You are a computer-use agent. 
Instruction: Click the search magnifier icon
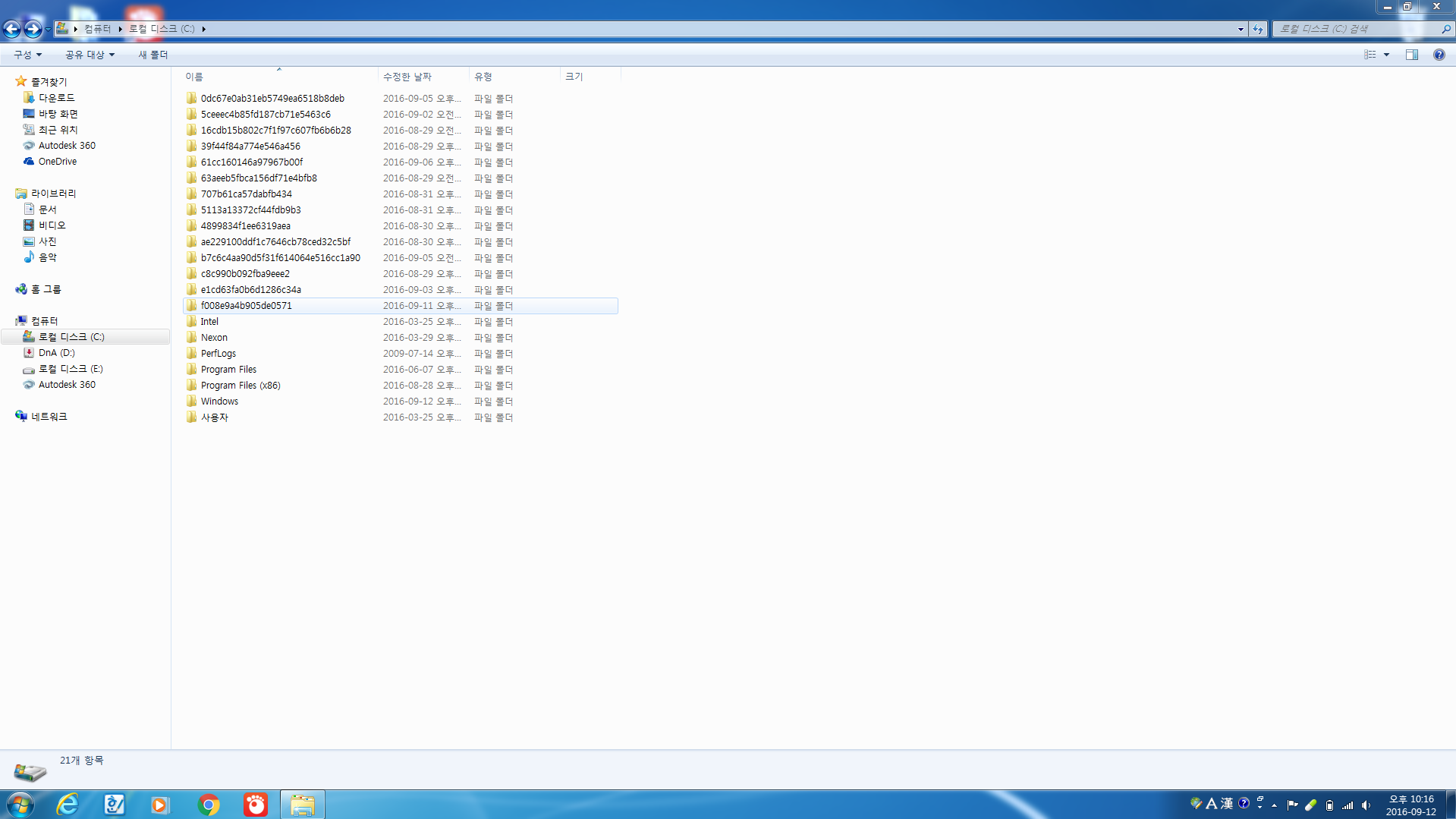pyautogui.click(x=1445, y=29)
